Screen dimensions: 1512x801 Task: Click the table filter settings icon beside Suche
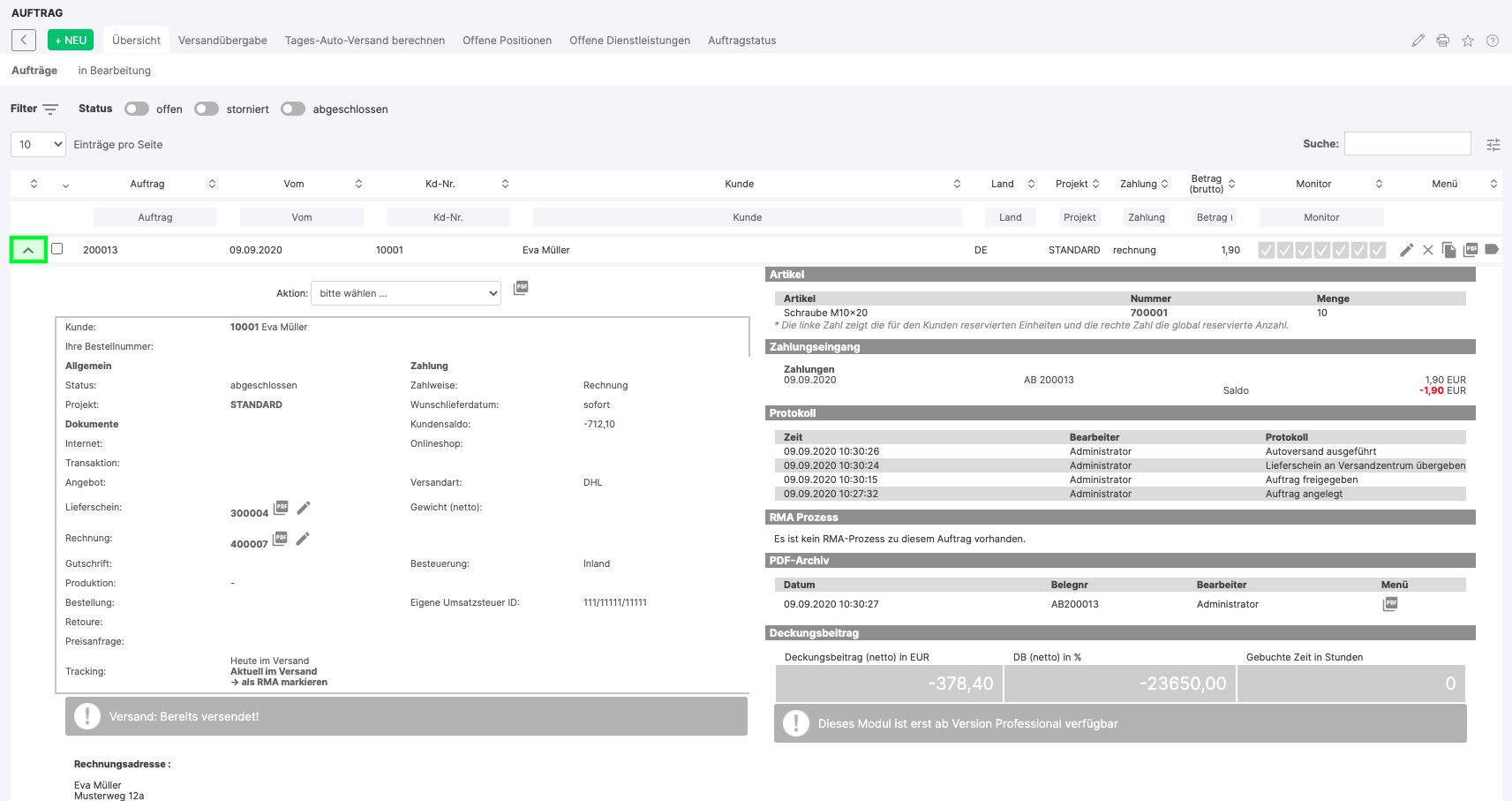pos(1493,145)
